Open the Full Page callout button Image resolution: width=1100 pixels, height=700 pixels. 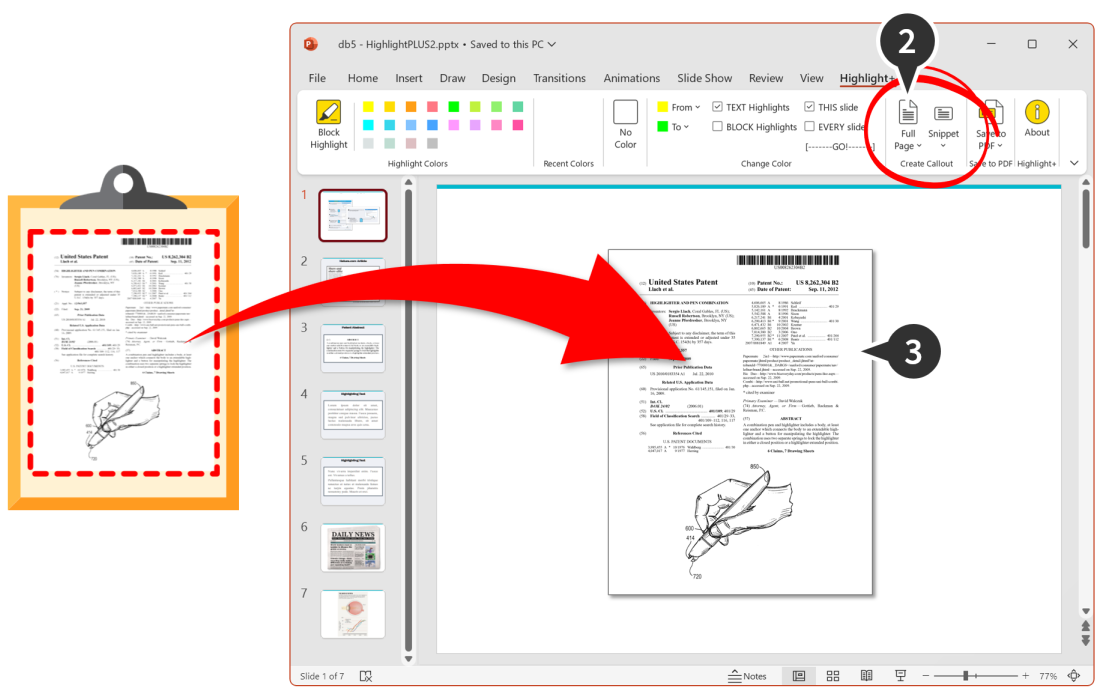pyautogui.click(x=908, y=125)
